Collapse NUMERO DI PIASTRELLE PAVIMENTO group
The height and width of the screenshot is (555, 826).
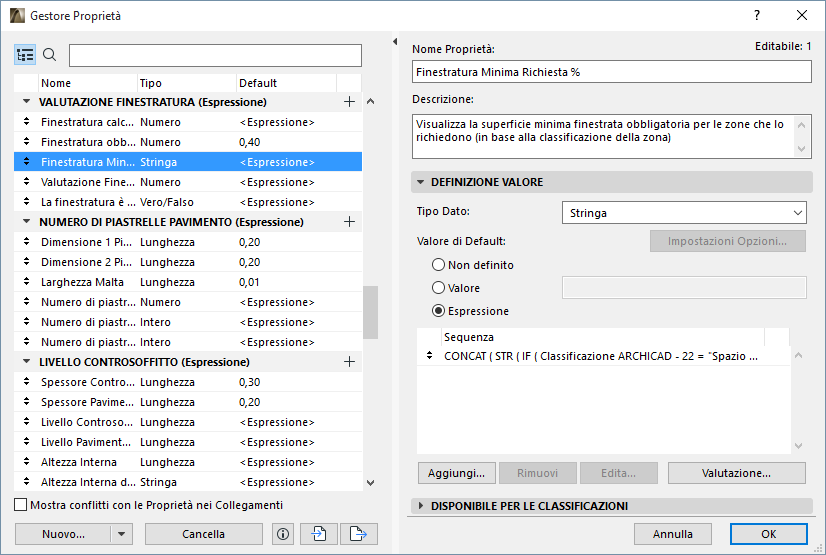tap(26, 222)
